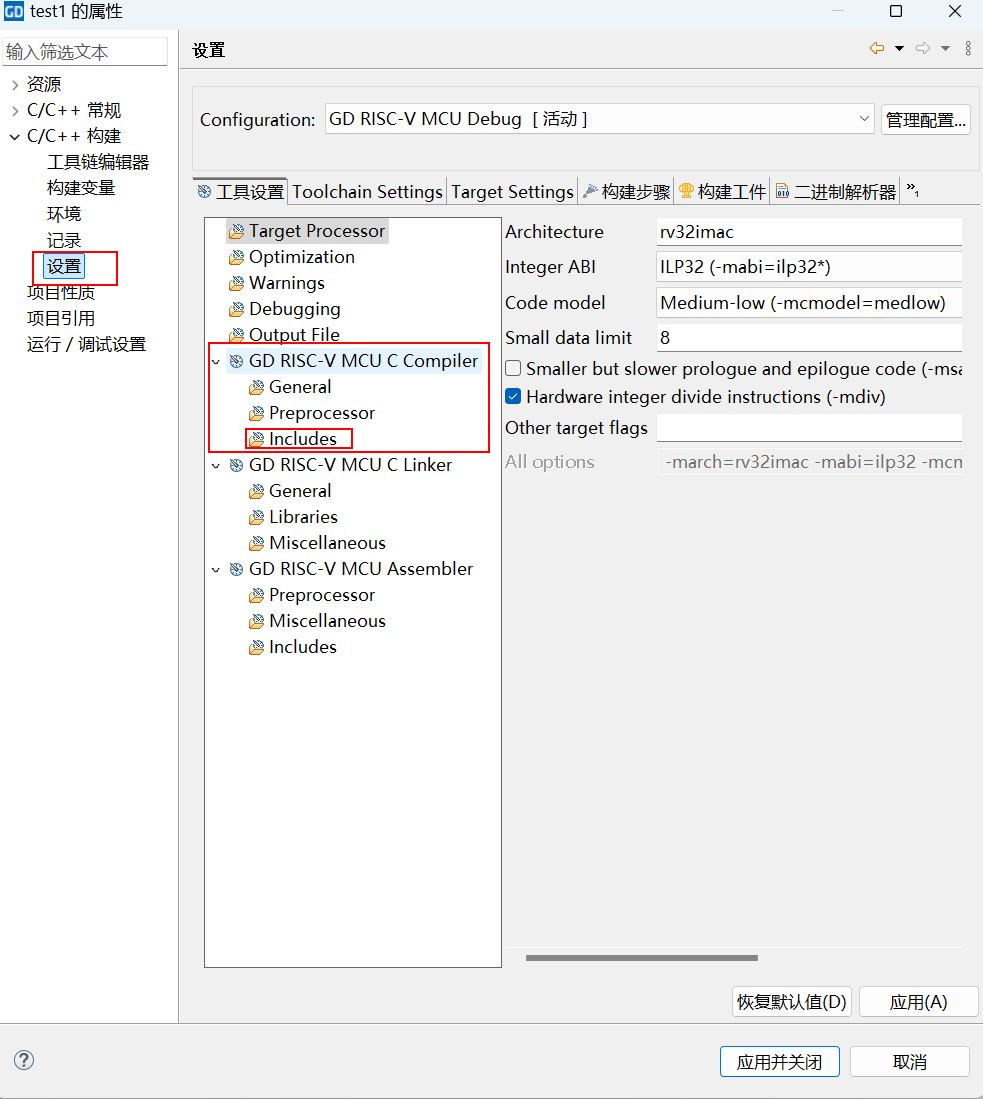
Task: Select Libraries under GD RISC-V MCU C Linker
Action: [x=303, y=516]
